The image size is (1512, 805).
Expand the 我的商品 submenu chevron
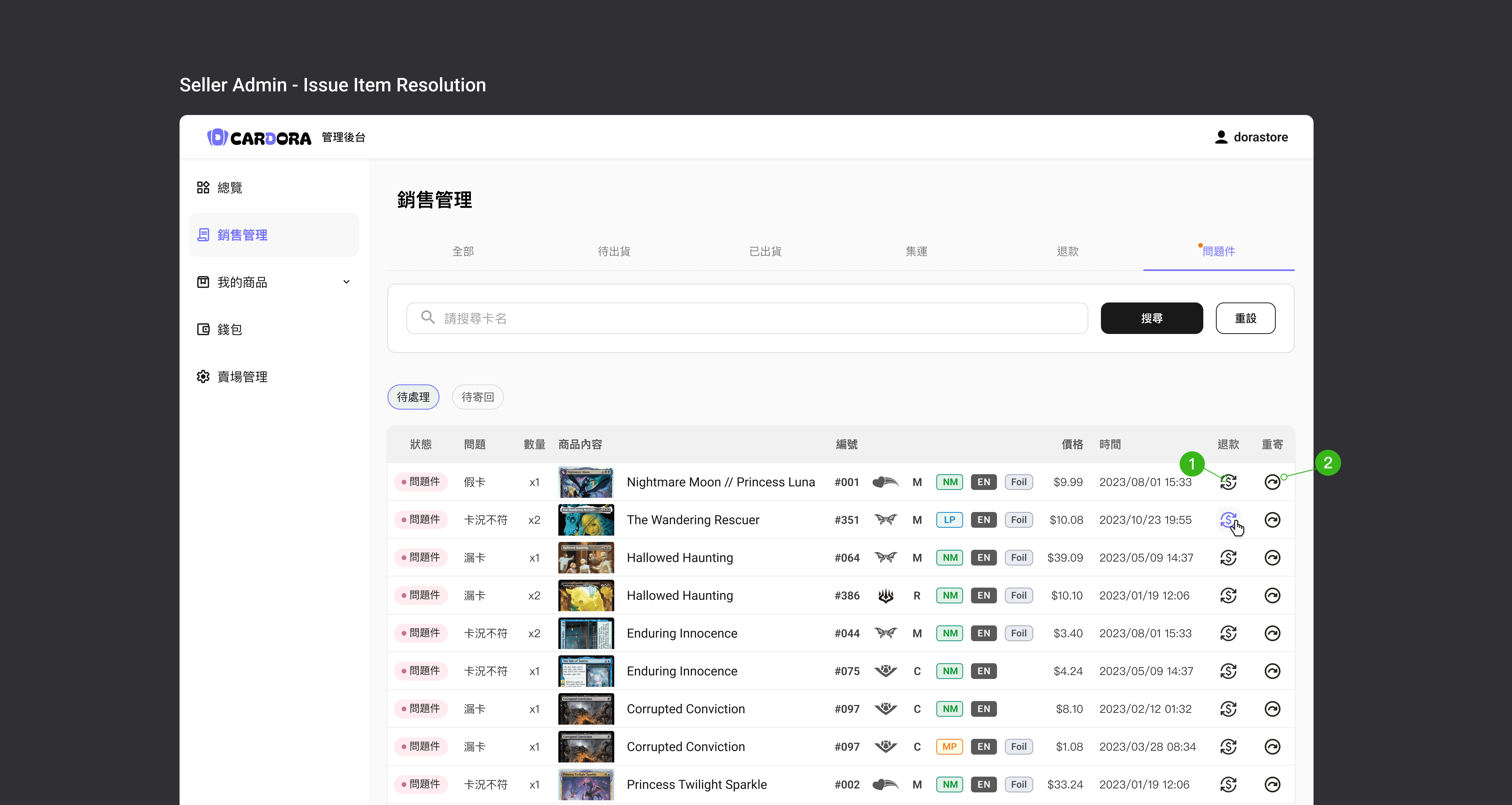pos(346,282)
